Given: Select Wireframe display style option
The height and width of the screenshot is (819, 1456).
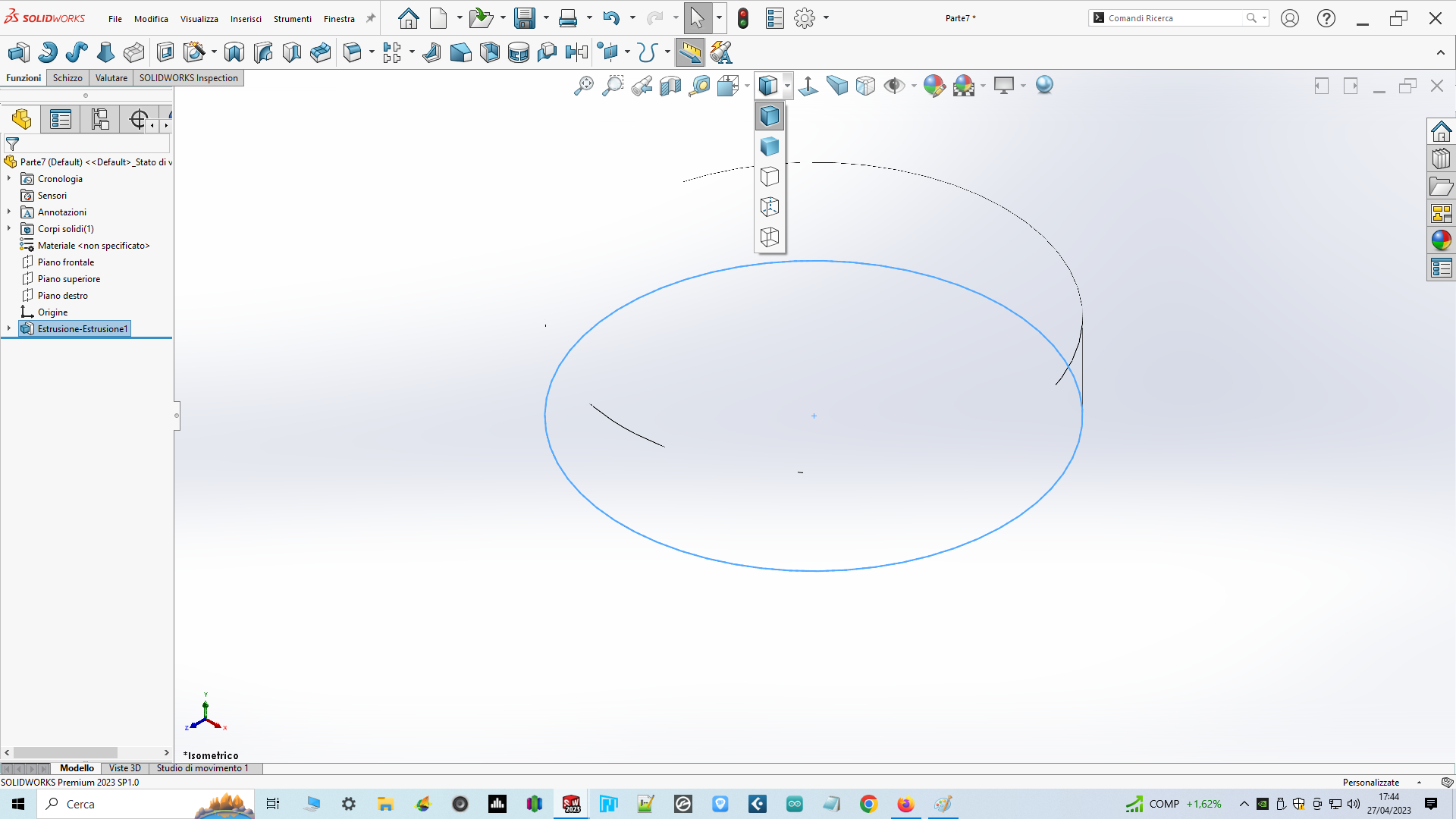Looking at the screenshot, I should click(769, 237).
